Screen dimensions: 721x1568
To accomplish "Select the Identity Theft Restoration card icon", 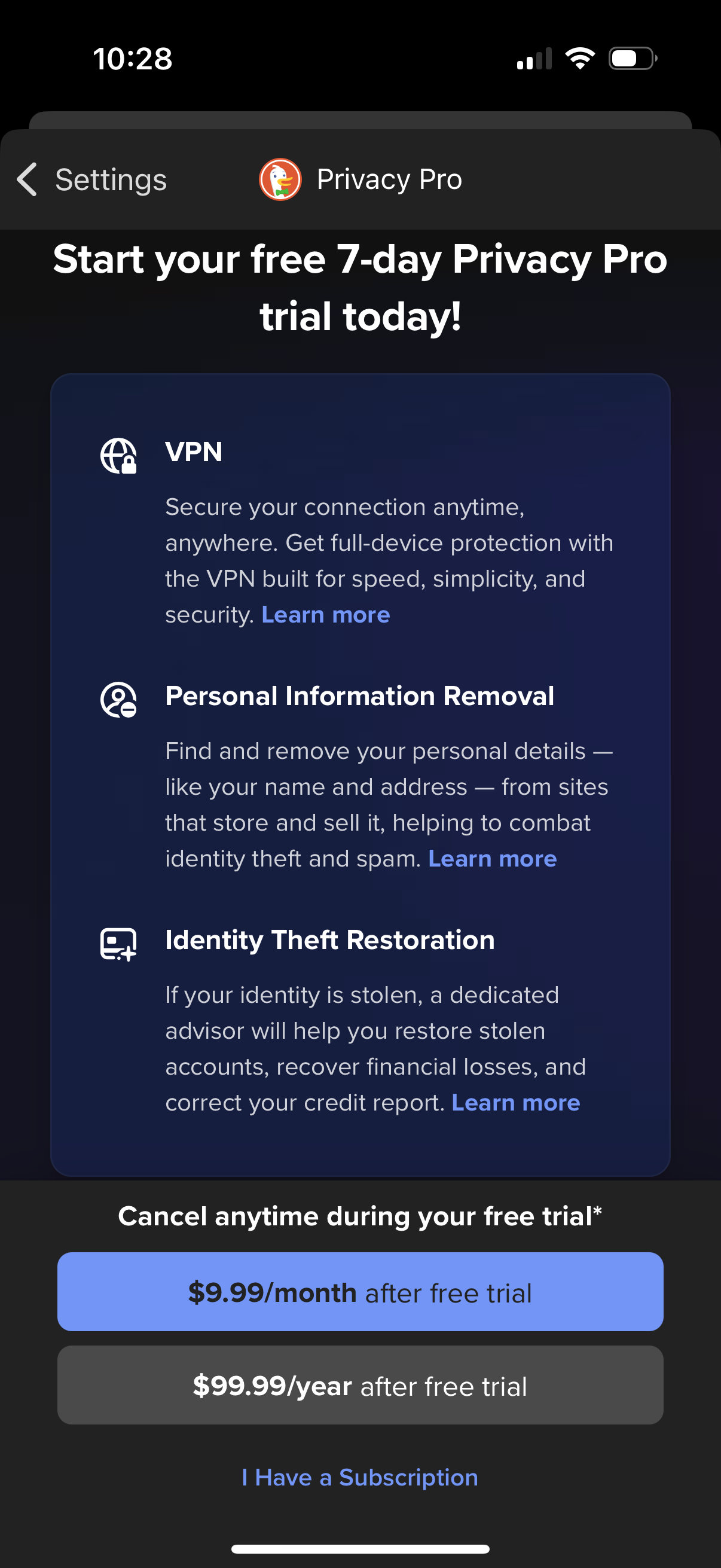I will 118,944.
